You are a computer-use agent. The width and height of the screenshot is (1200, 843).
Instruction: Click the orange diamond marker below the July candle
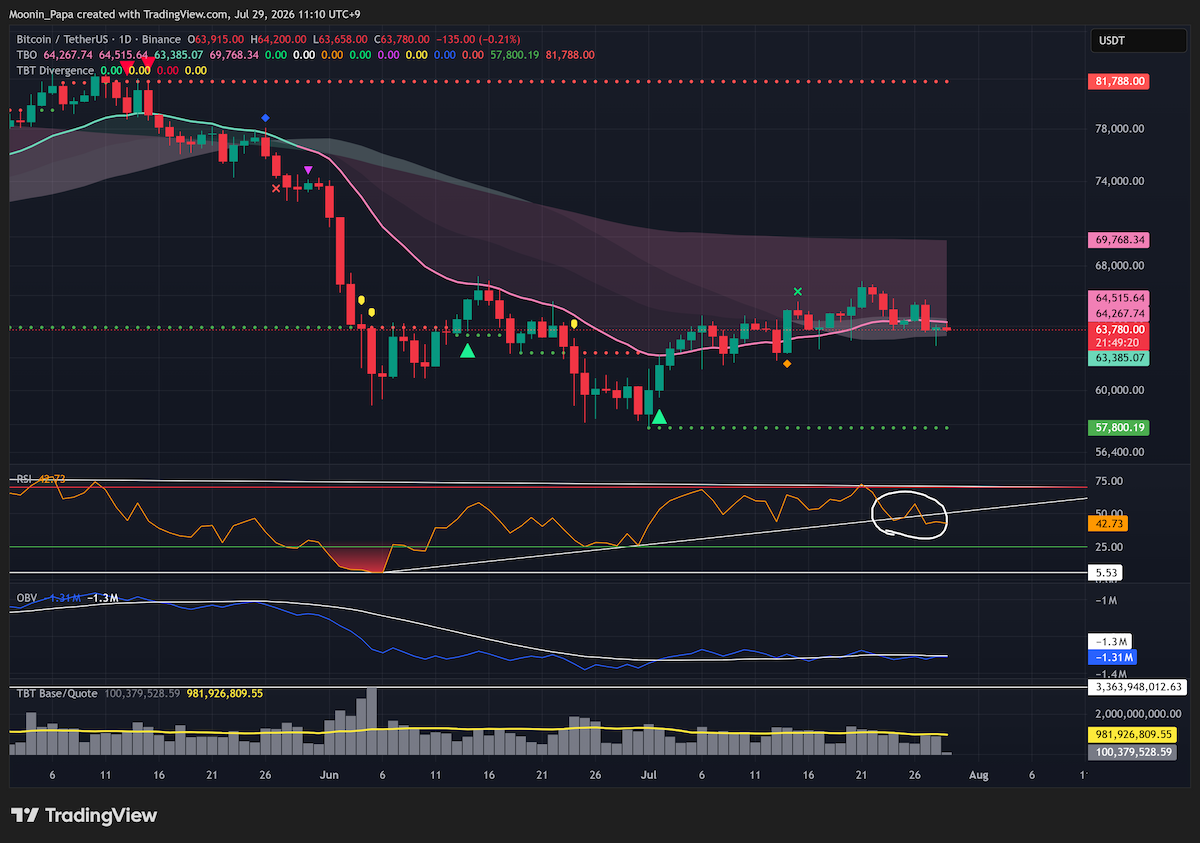point(787,364)
